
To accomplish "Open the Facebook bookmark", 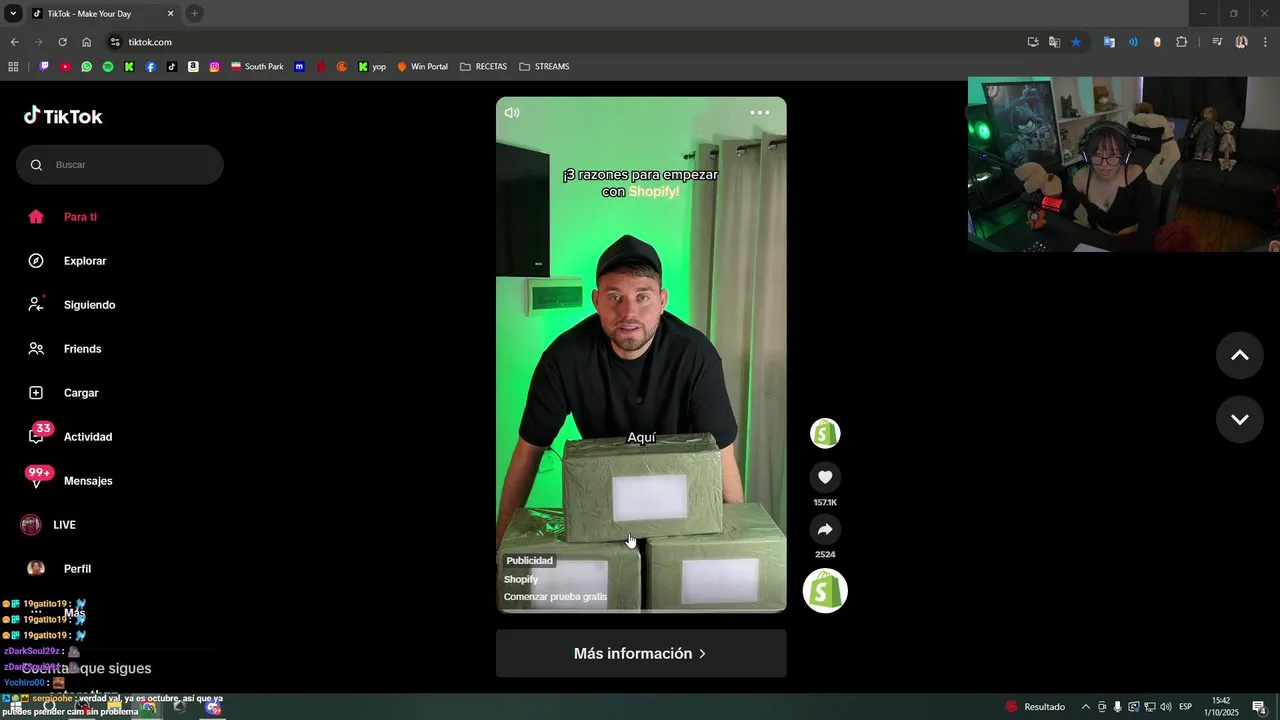I will click(150, 67).
